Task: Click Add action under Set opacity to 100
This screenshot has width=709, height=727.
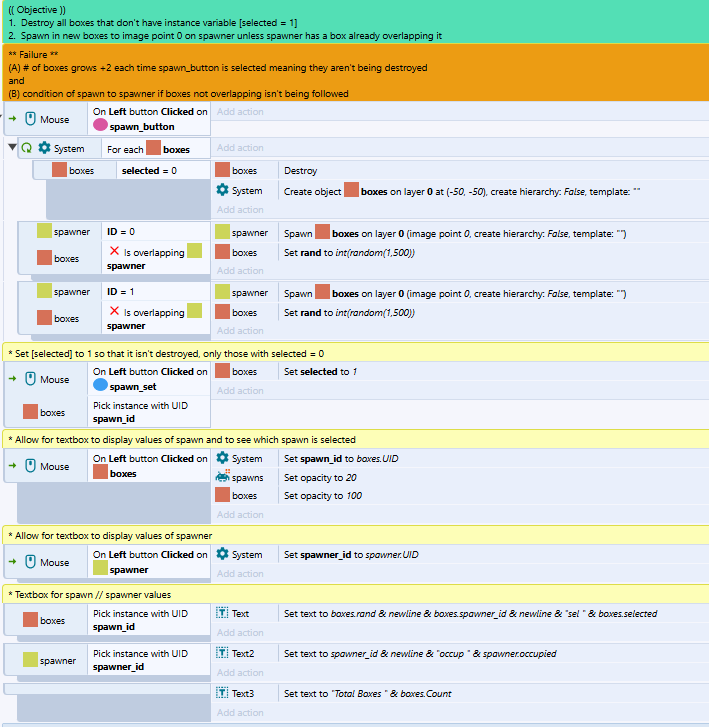Action: click(240, 515)
